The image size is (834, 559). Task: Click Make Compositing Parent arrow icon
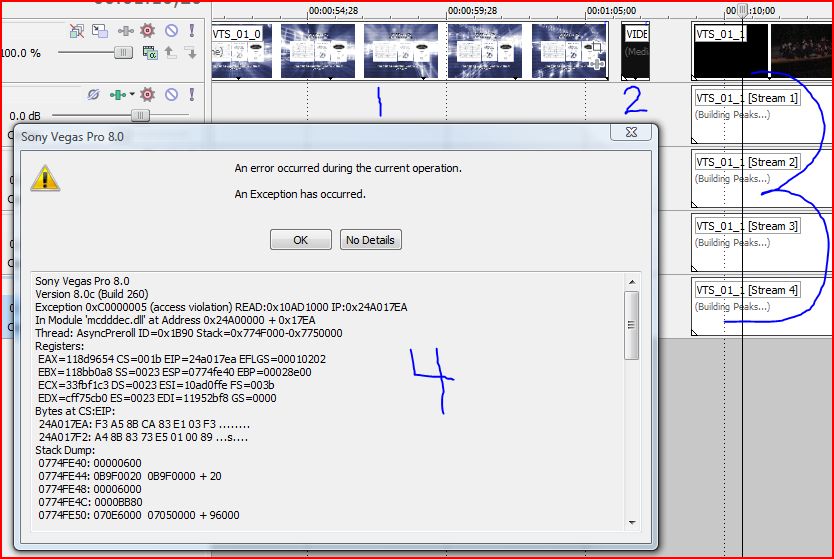coord(170,52)
